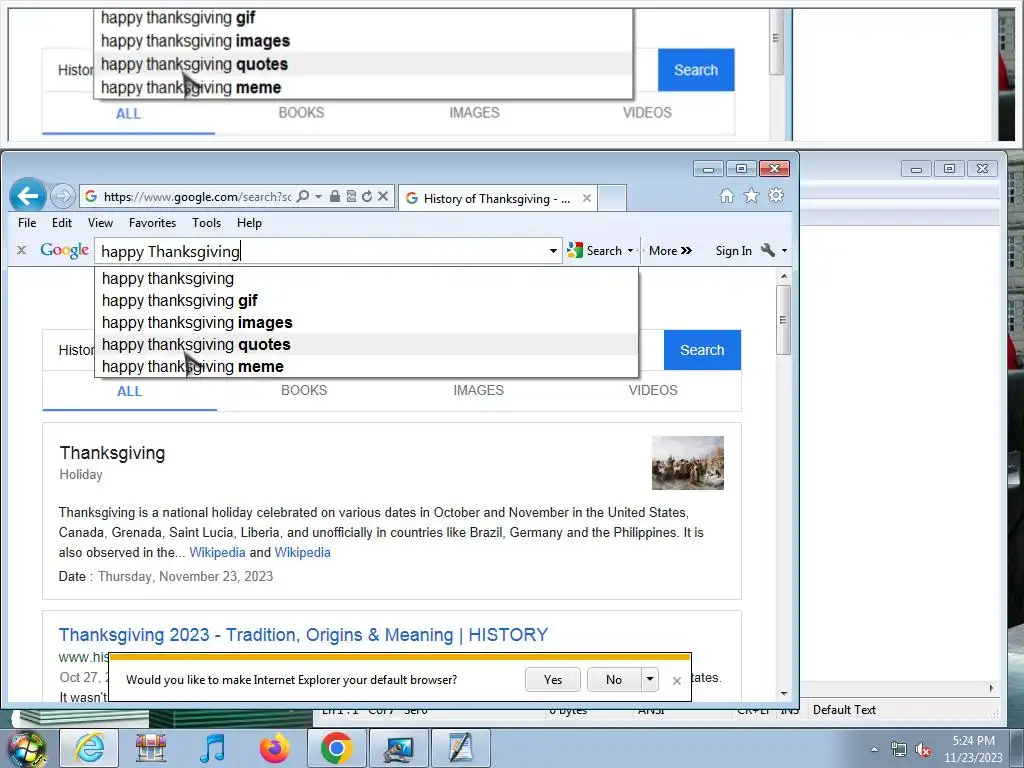1024x768 pixels.
Task: Click the Google Toolbar Search button
Action: tap(594, 251)
